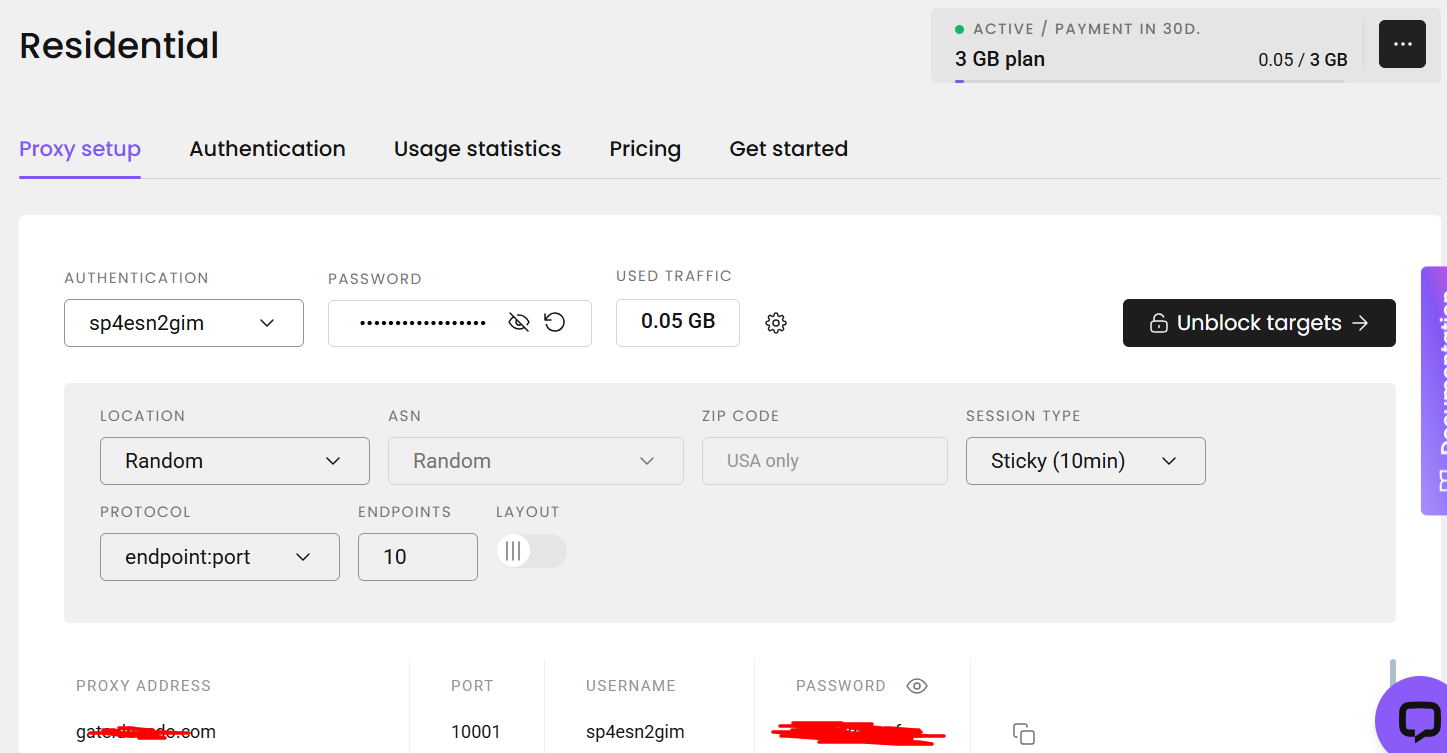
Task: Click the PROXY ADDRESS column header
Action: click(144, 686)
